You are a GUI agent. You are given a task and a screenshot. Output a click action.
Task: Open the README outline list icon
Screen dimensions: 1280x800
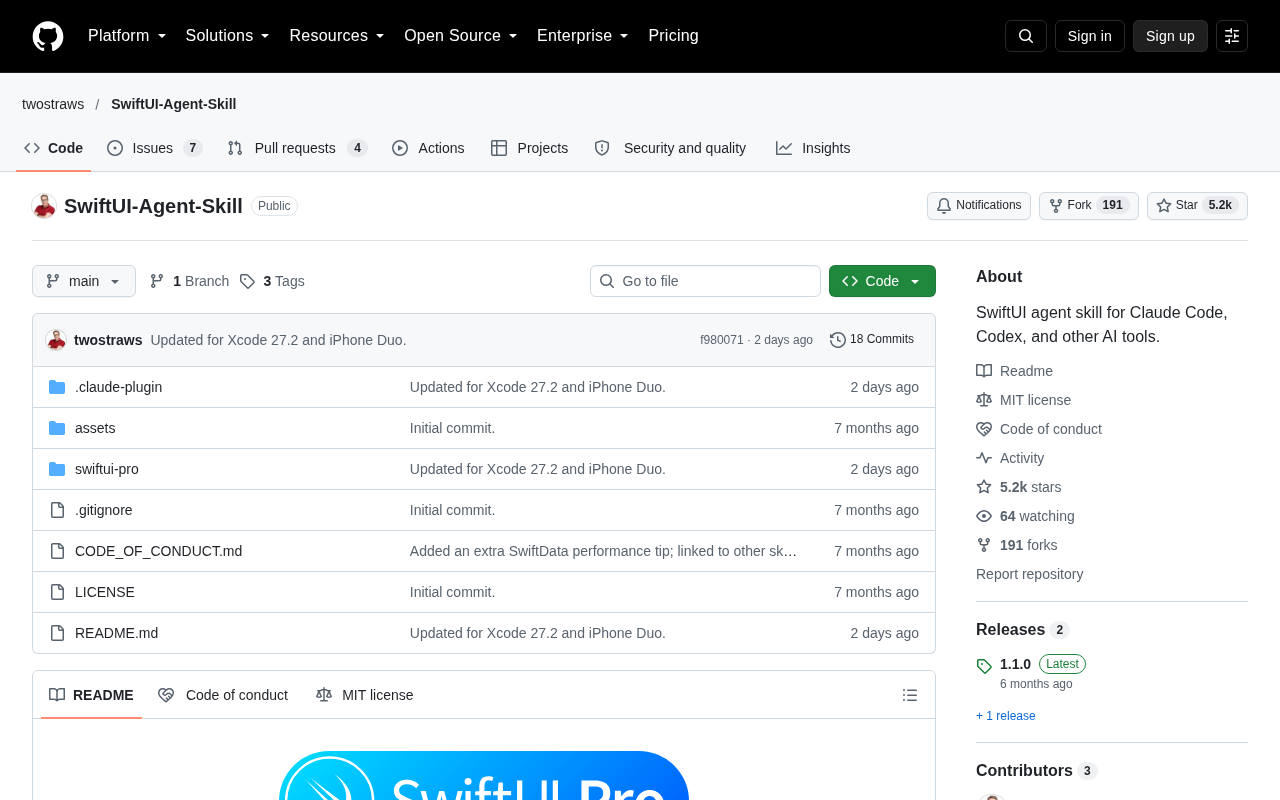[x=910, y=695]
